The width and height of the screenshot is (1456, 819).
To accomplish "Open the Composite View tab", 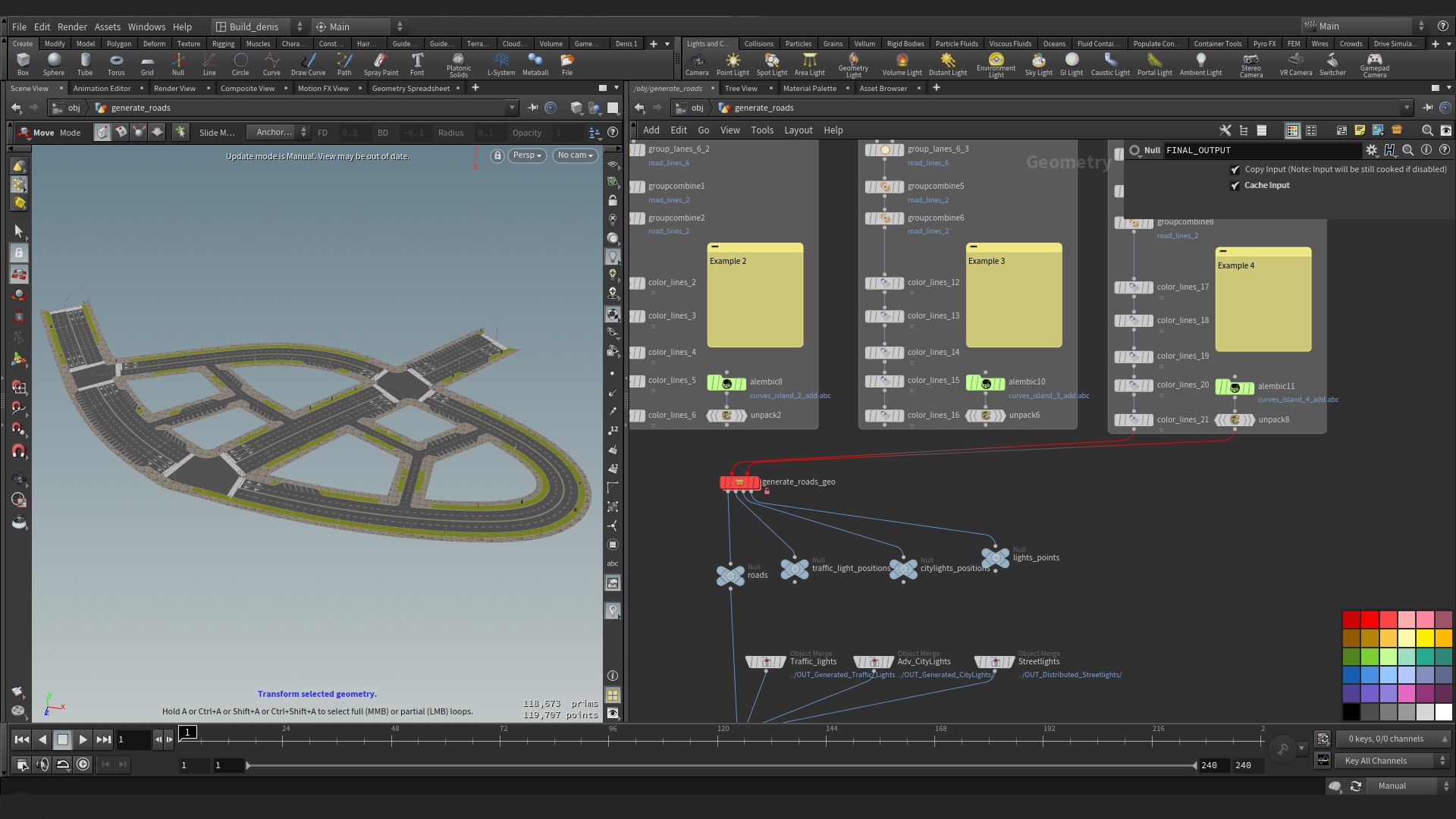I will pos(247,88).
